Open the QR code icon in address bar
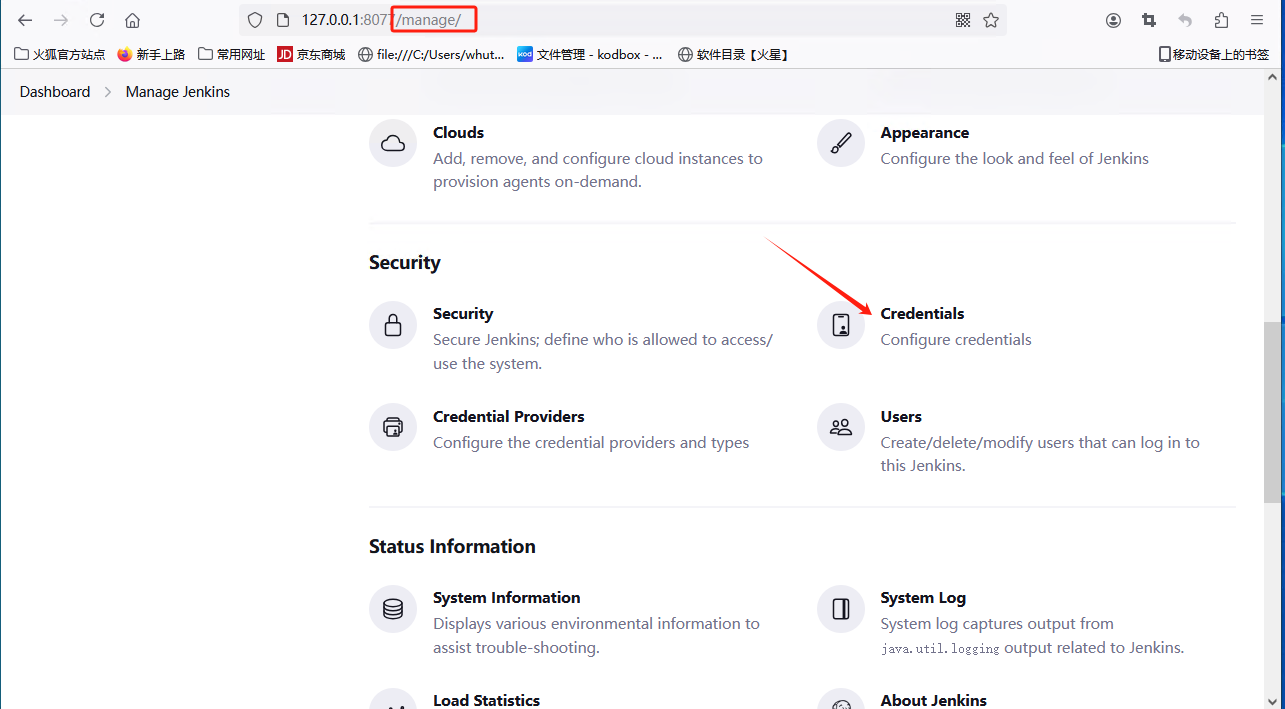The width and height of the screenshot is (1285, 709). pyautogui.click(x=963, y=20)
